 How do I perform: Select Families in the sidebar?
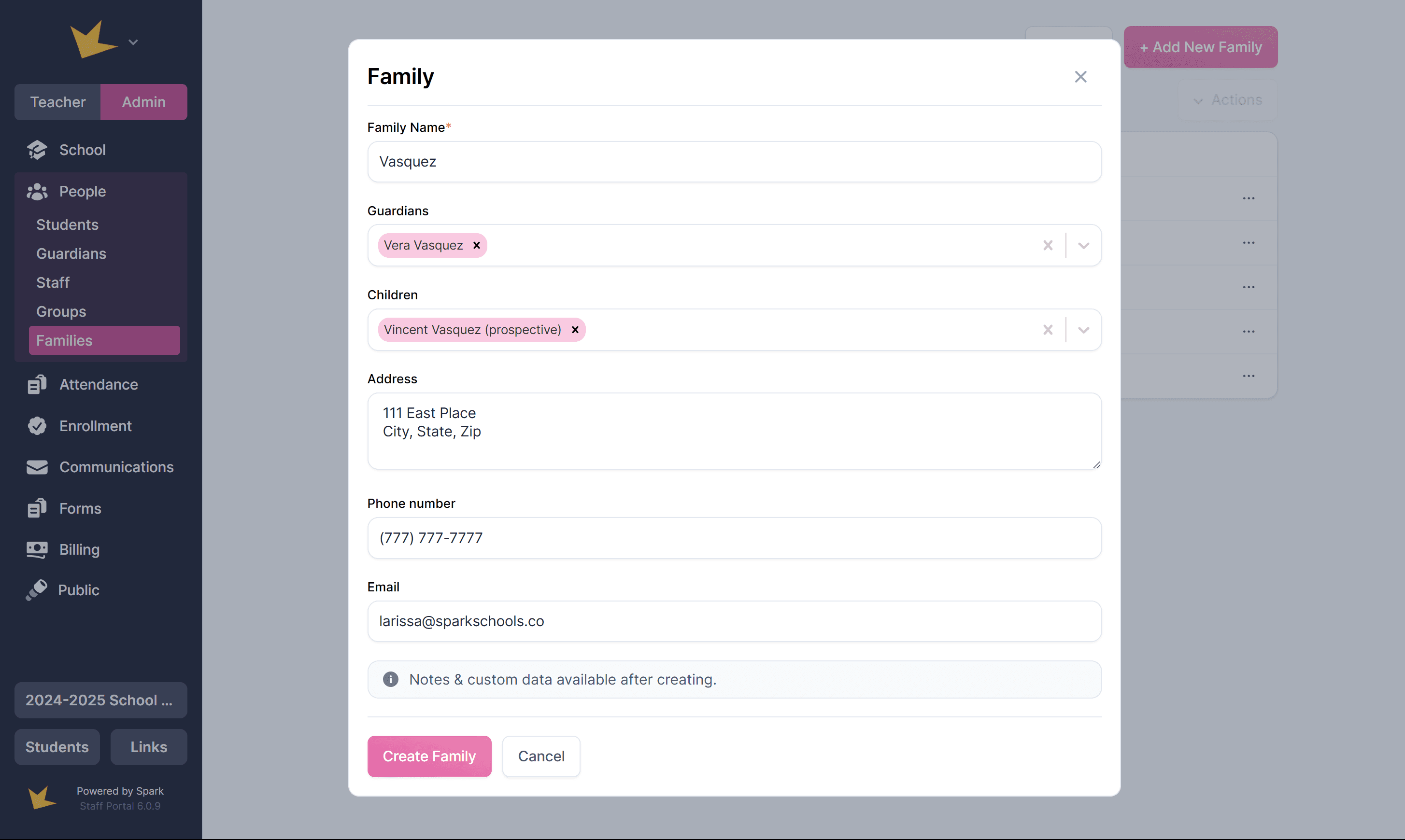[104, 341]
